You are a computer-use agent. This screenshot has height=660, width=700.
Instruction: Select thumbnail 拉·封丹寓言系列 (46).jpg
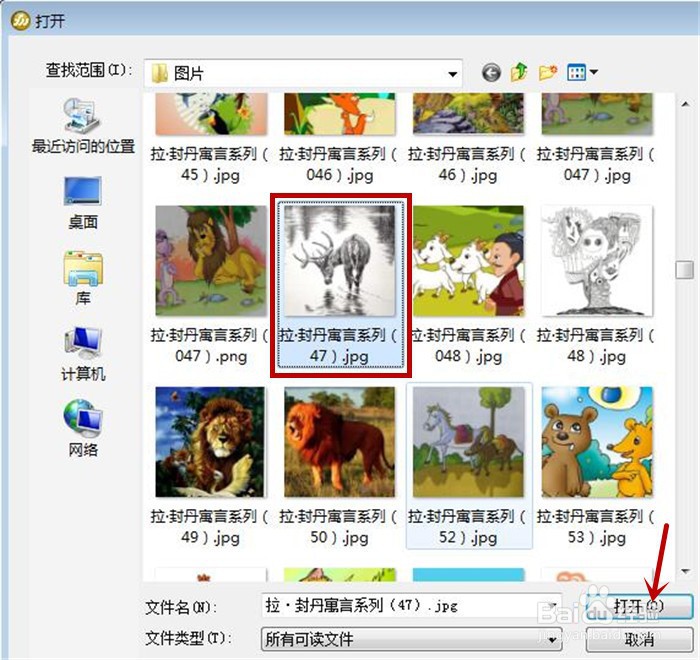click(x=468, y=113)
